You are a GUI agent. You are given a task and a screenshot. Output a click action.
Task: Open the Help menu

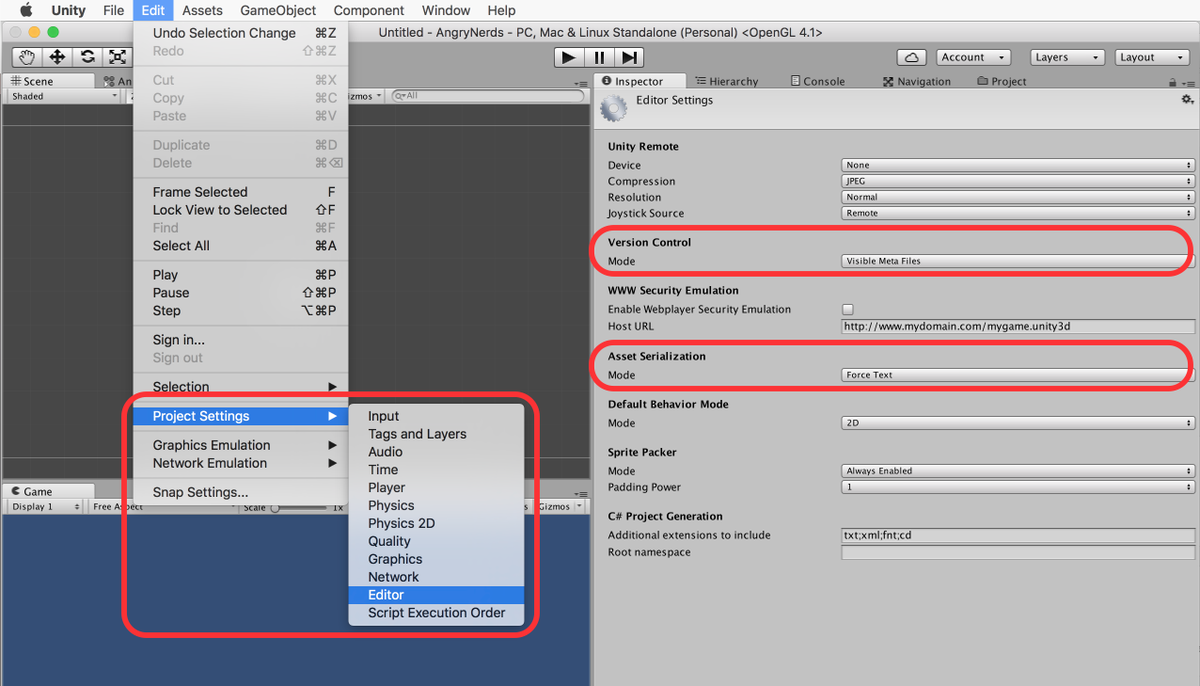[x=501, y=10]
